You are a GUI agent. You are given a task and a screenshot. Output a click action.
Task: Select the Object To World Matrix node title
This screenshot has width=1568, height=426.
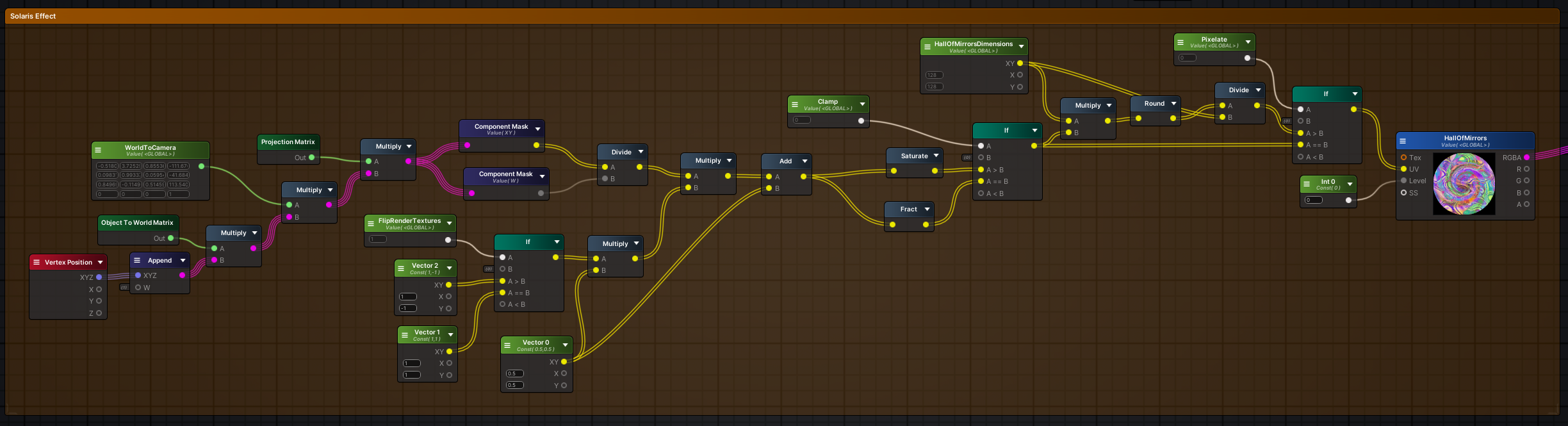[x=137, y=222]
